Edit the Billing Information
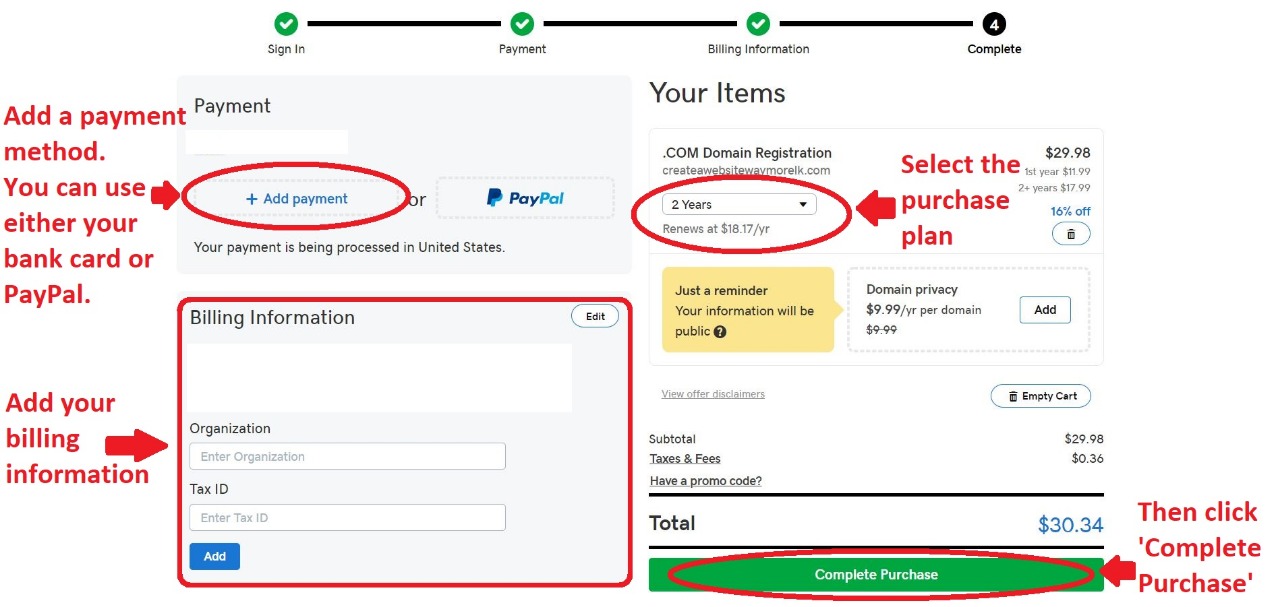1280x607 pixels. pos(595,316)
